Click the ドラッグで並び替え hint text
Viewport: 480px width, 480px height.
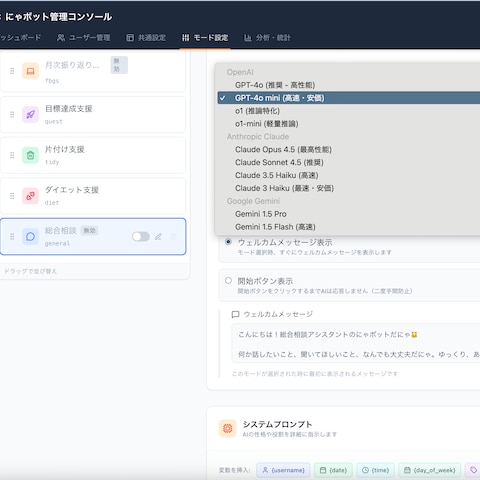31,271
